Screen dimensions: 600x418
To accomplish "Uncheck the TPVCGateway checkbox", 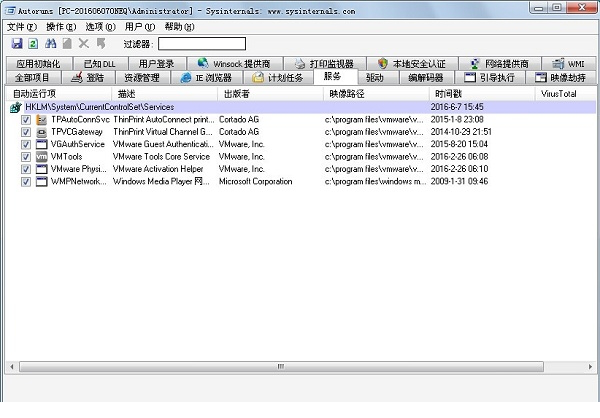I will 26,132.
